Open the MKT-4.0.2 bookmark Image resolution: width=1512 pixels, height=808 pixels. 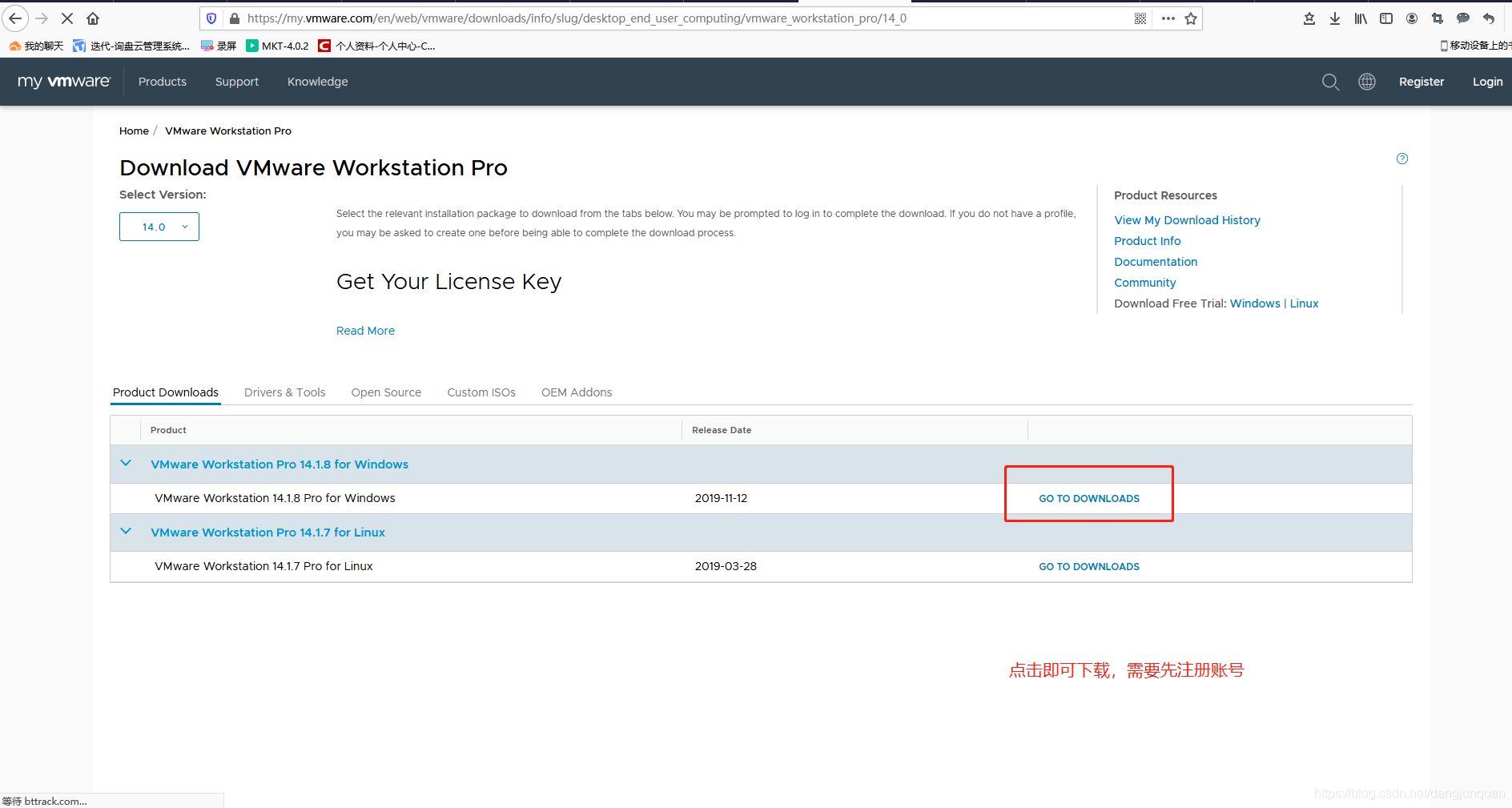[277, 46]
